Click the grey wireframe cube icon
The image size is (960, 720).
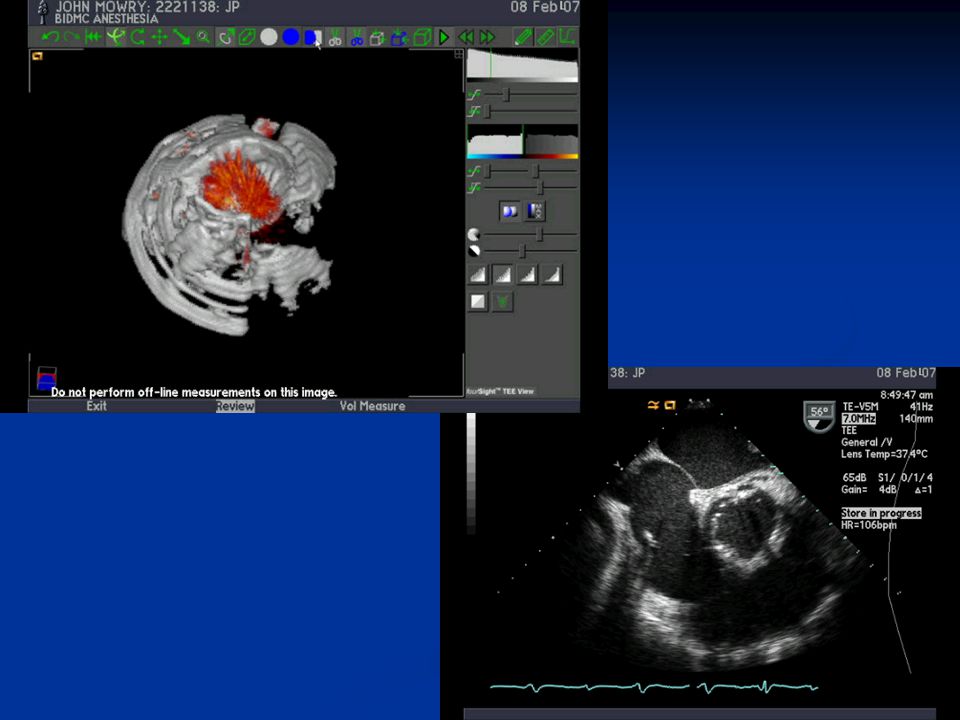[x=378, y=38]
